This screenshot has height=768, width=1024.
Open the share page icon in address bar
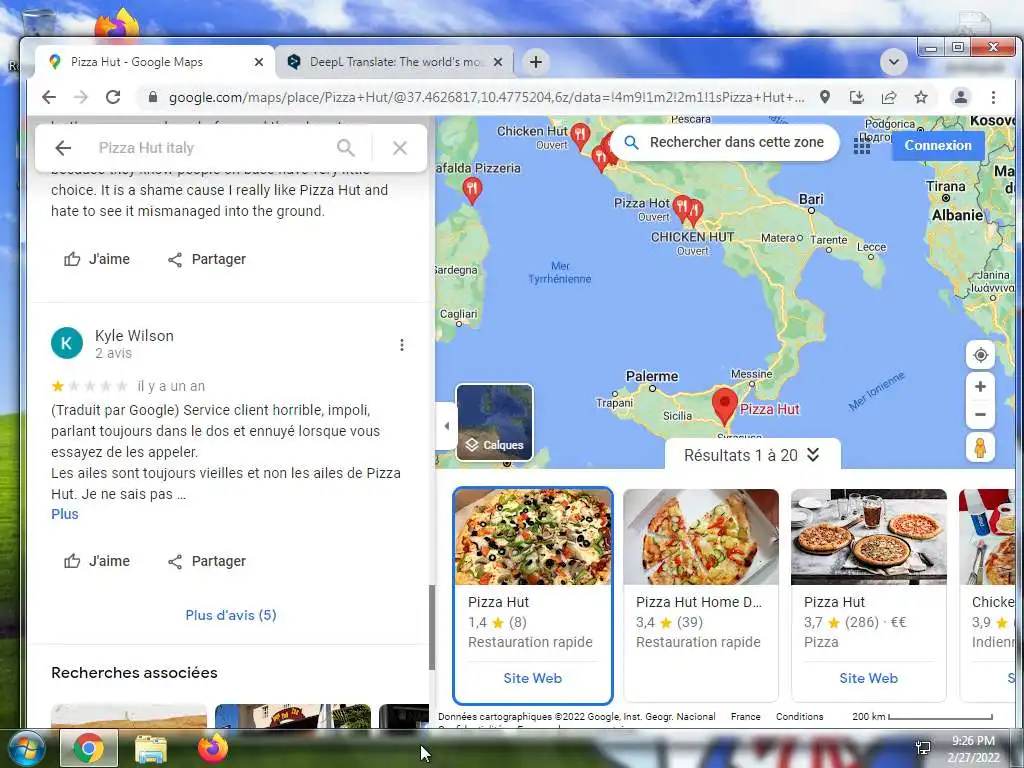pos(889,97)
